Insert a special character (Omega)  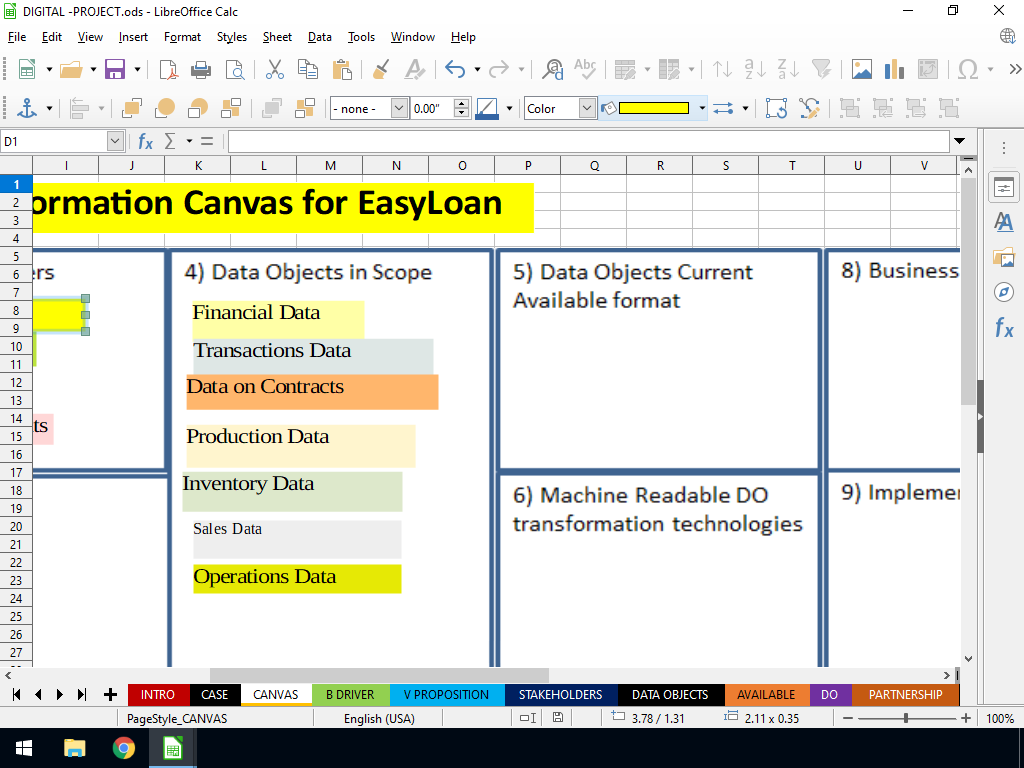(968, 69)
